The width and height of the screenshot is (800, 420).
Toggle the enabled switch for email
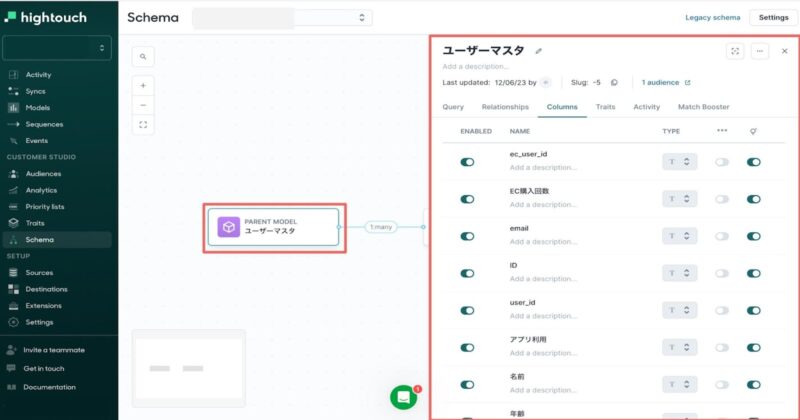pyautogui.click(x=467, y=236)
